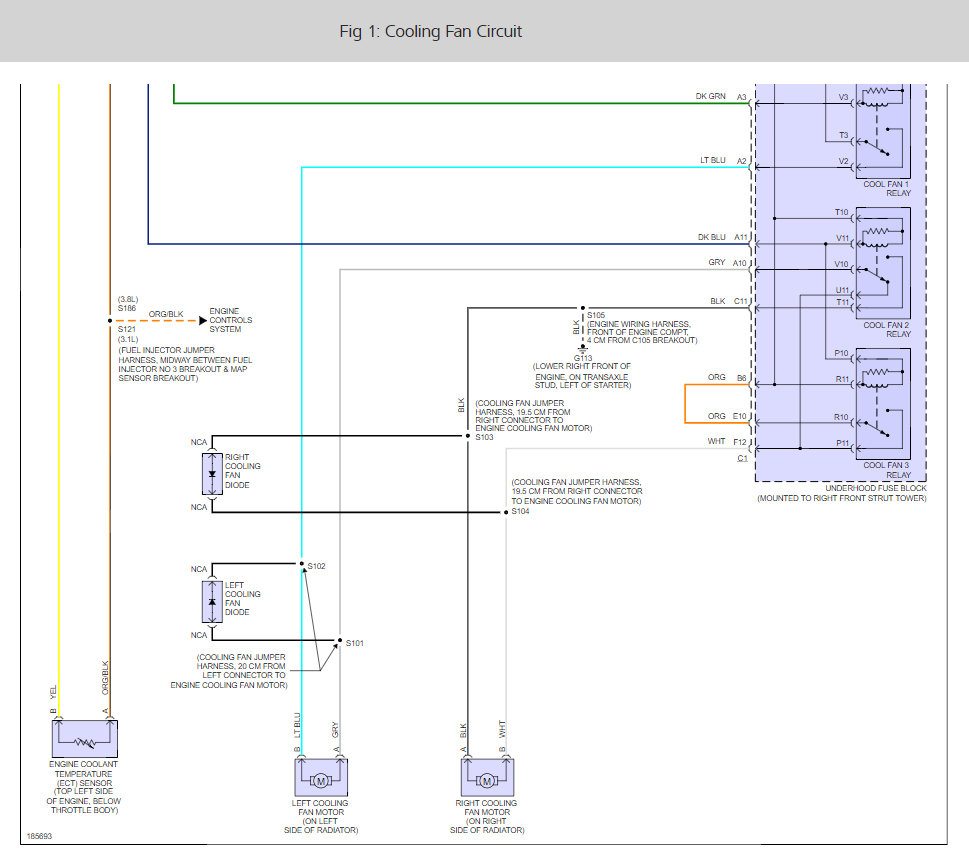Click the Fig 1: Cooling Fan Circuit title

tap(431, 32)
